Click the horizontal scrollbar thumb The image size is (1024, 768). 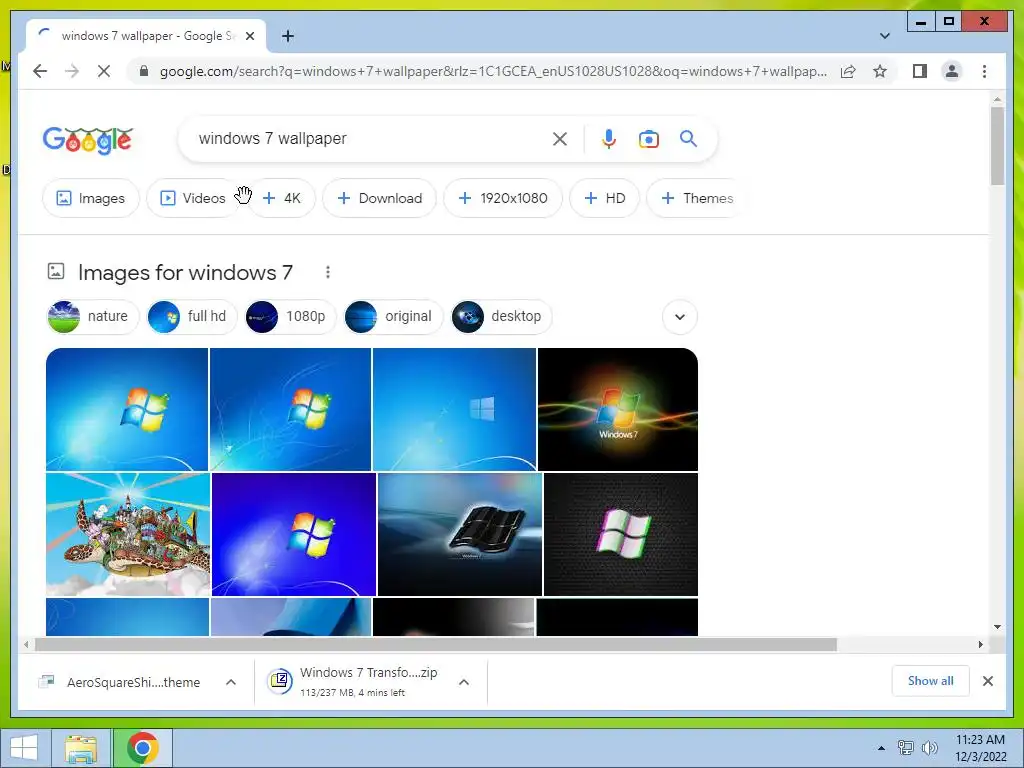(436, 645)
